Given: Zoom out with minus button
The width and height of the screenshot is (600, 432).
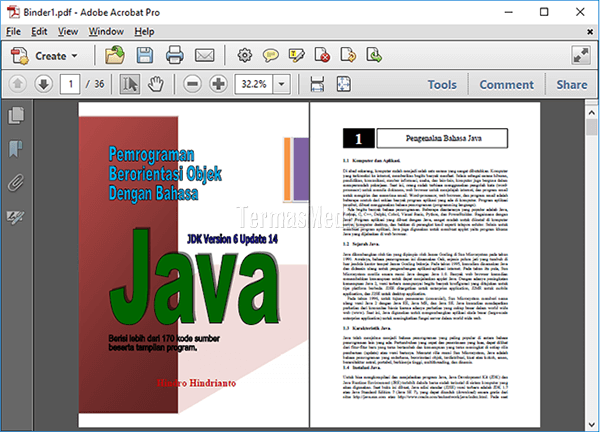Looking at the screenshot, I should coord(192,84).
